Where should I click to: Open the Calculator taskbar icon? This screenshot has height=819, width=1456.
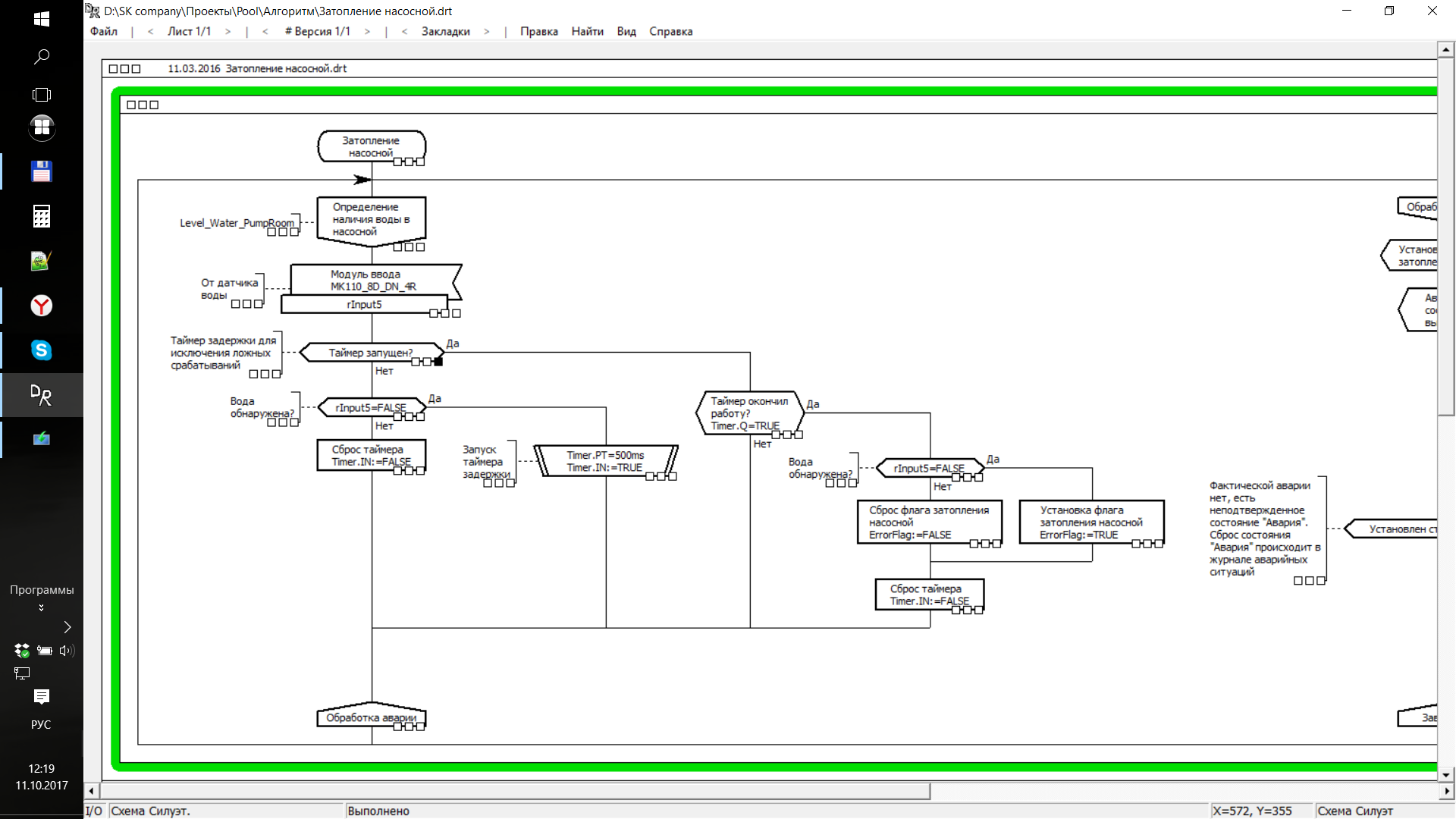coord(41,217)
